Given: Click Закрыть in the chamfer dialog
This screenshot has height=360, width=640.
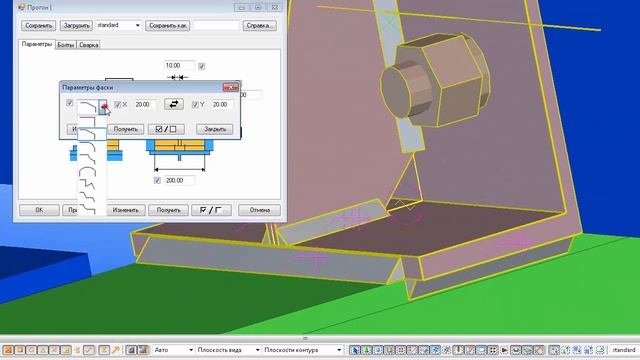Looking at the screenshot, I should click(x=215, y=129).
